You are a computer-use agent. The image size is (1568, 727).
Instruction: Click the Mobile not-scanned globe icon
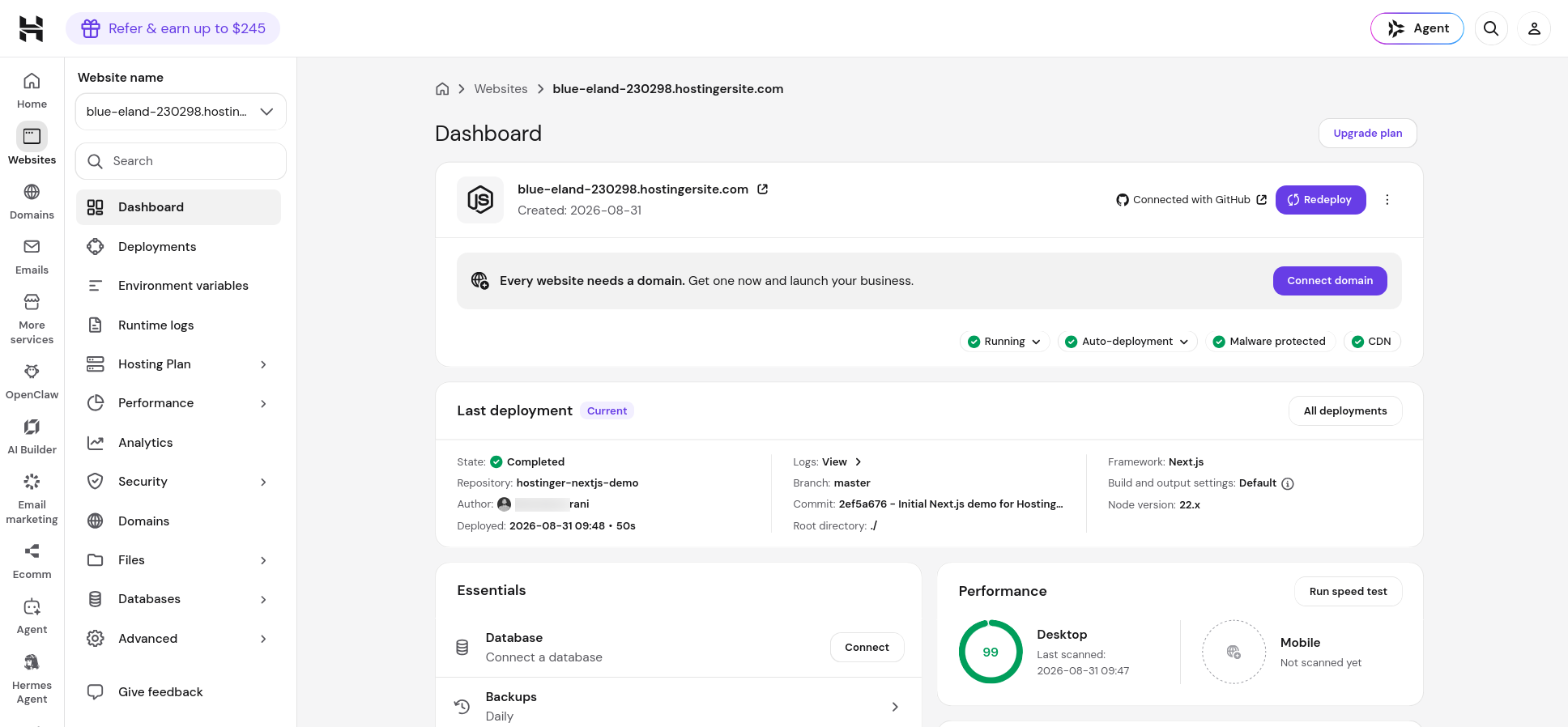click(1234, 652)
